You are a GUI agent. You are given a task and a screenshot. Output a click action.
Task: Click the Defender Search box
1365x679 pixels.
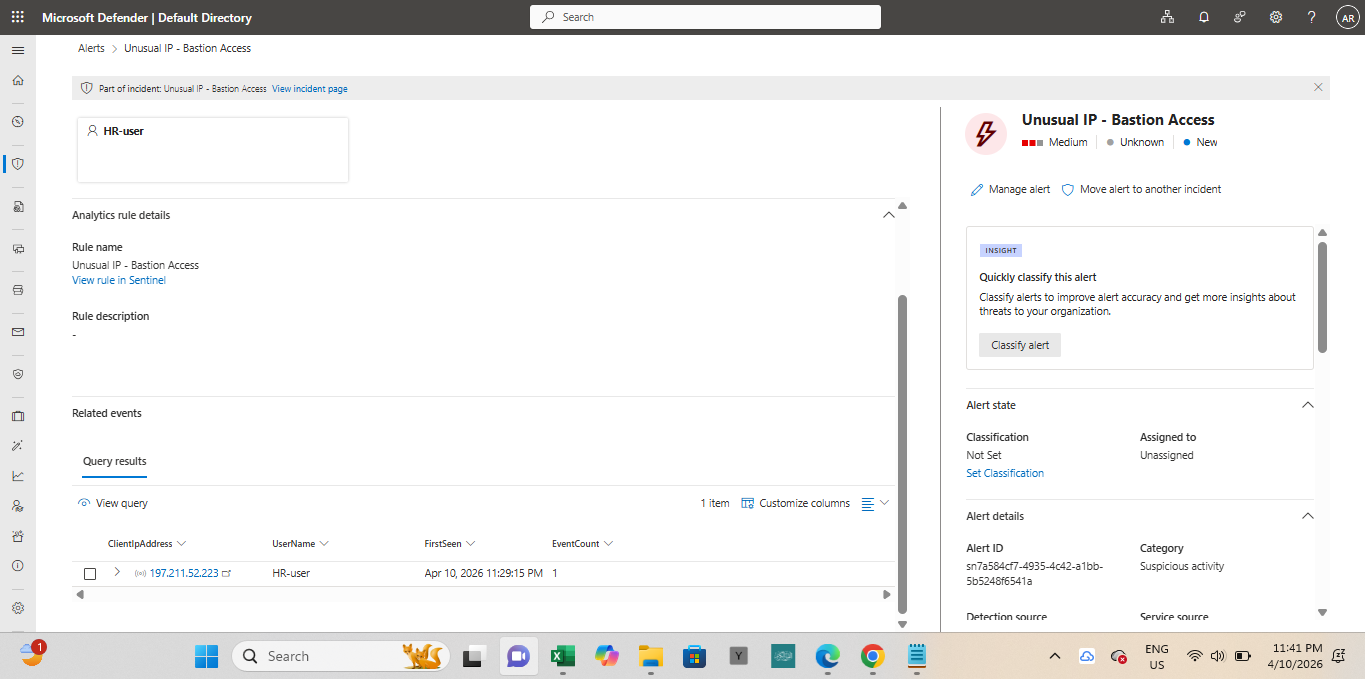[705, 17]
